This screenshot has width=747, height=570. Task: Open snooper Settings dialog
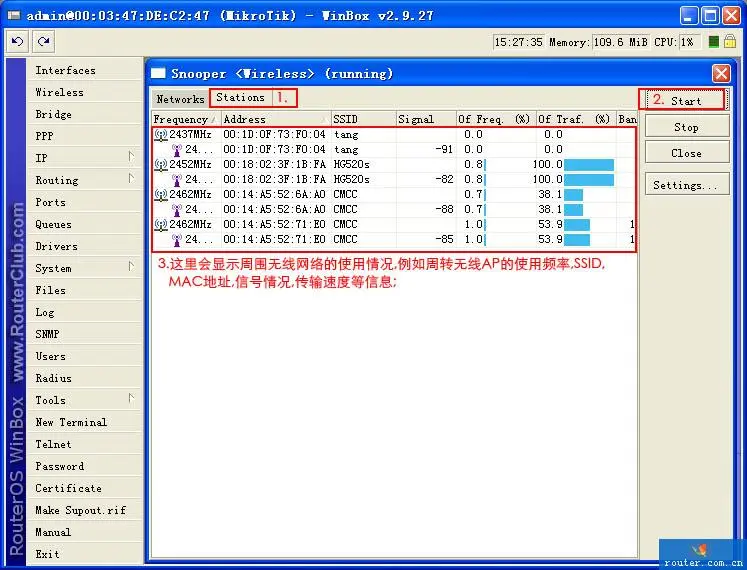coord(686,184)
